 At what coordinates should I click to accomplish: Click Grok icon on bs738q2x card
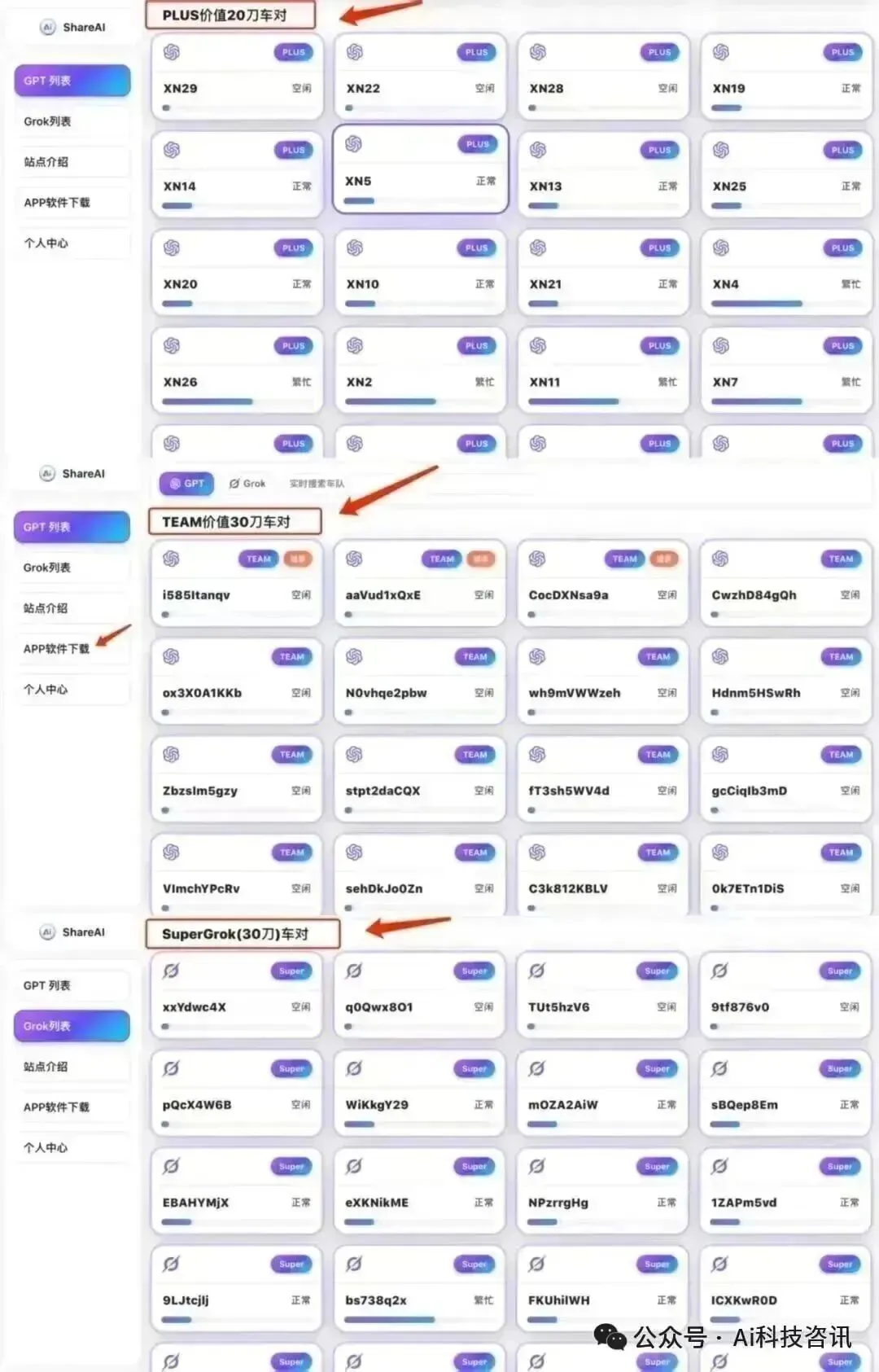click(354, 1264)
